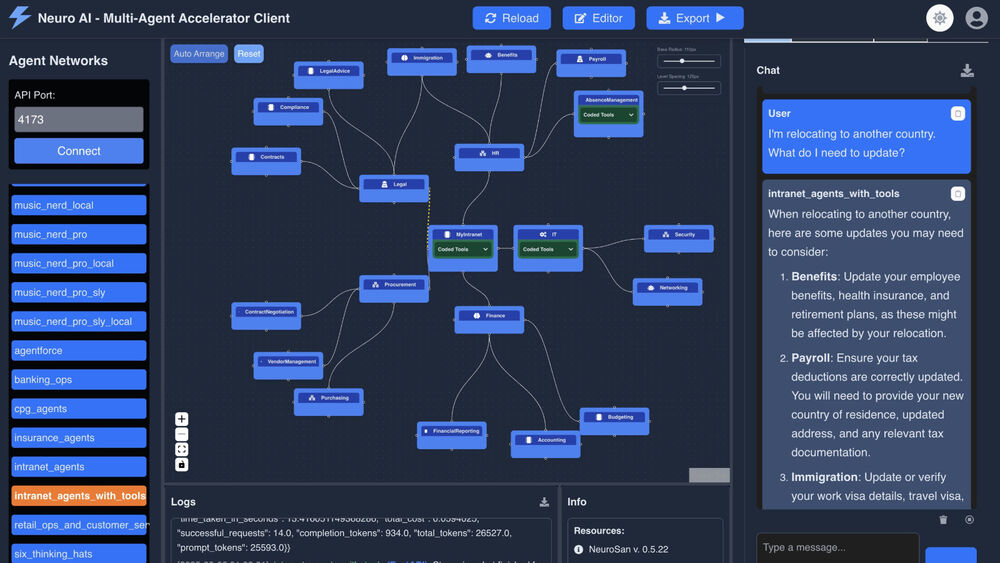The image size is (1000, 563).
Task: Select the Budgeting node
Action: pos(614,421)
